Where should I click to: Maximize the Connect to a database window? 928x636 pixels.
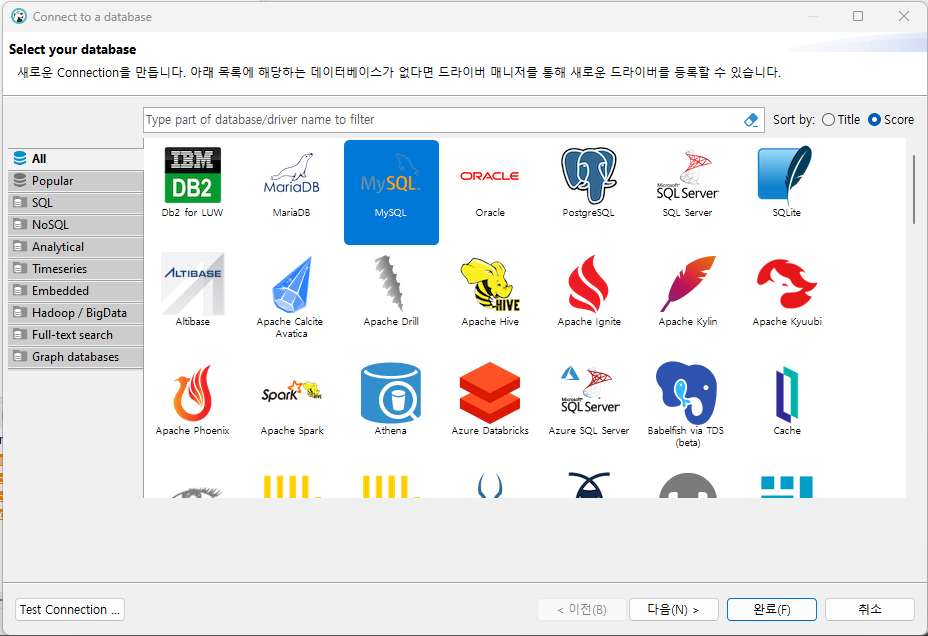pos(858,16)
